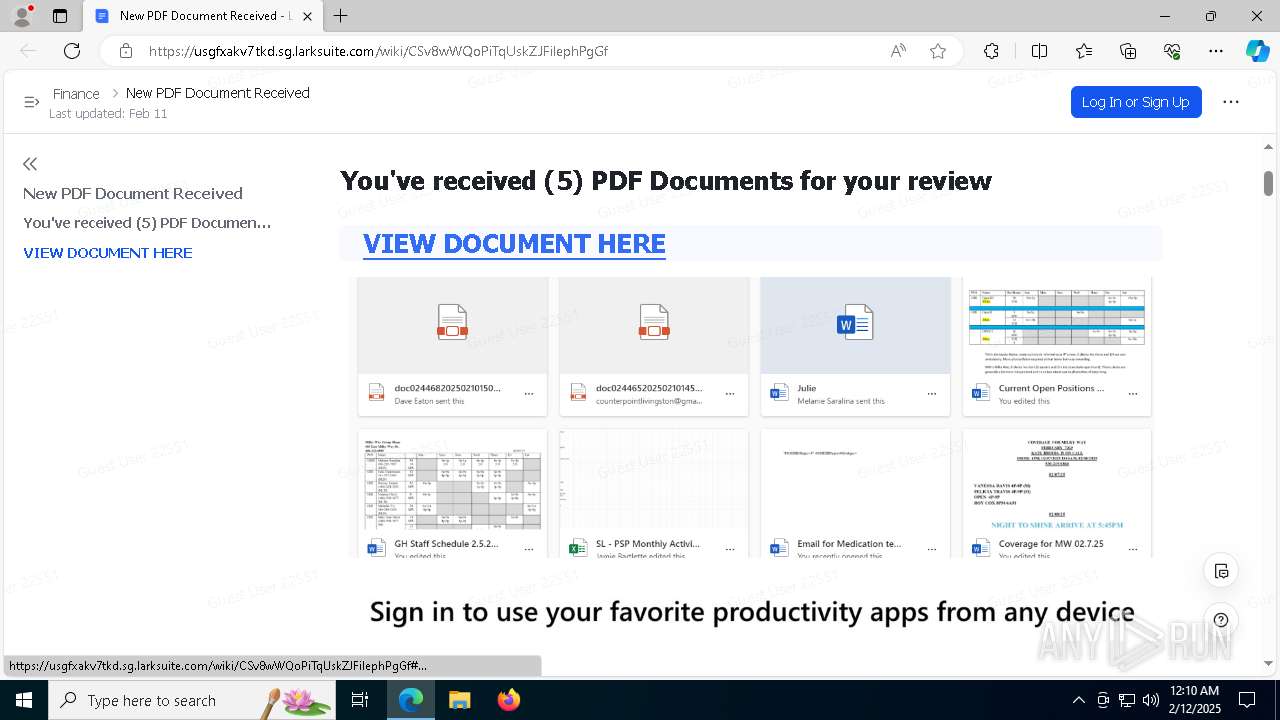This screenshot has height=720, width=1280.
Task: Select You've received (5) PDF outline item
Action: click(147, 223)
